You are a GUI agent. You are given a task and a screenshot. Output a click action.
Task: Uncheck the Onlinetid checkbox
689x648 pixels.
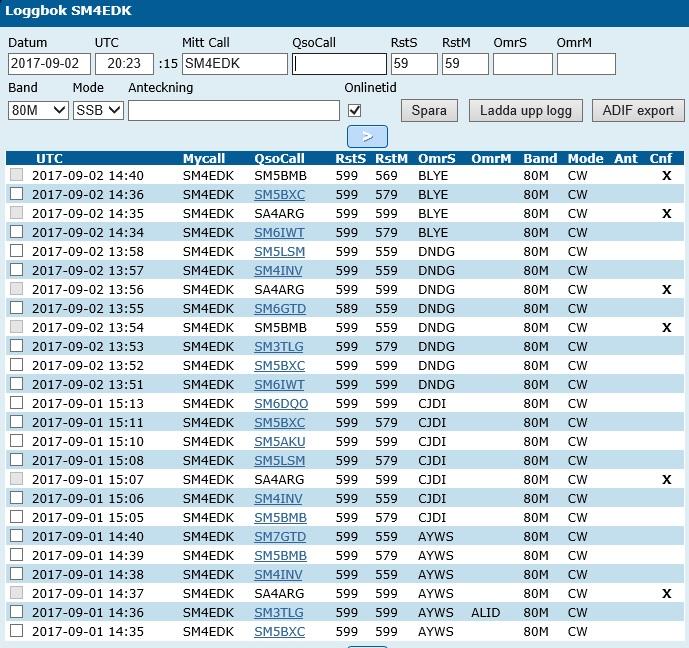tap(354, 110)
